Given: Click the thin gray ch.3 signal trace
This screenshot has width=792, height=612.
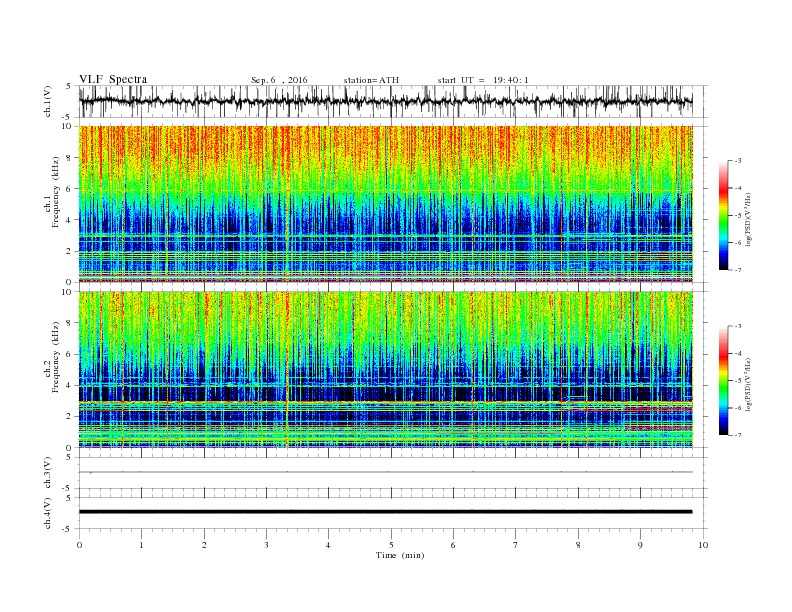Looking at the screenshot, I should coord(386,472).
